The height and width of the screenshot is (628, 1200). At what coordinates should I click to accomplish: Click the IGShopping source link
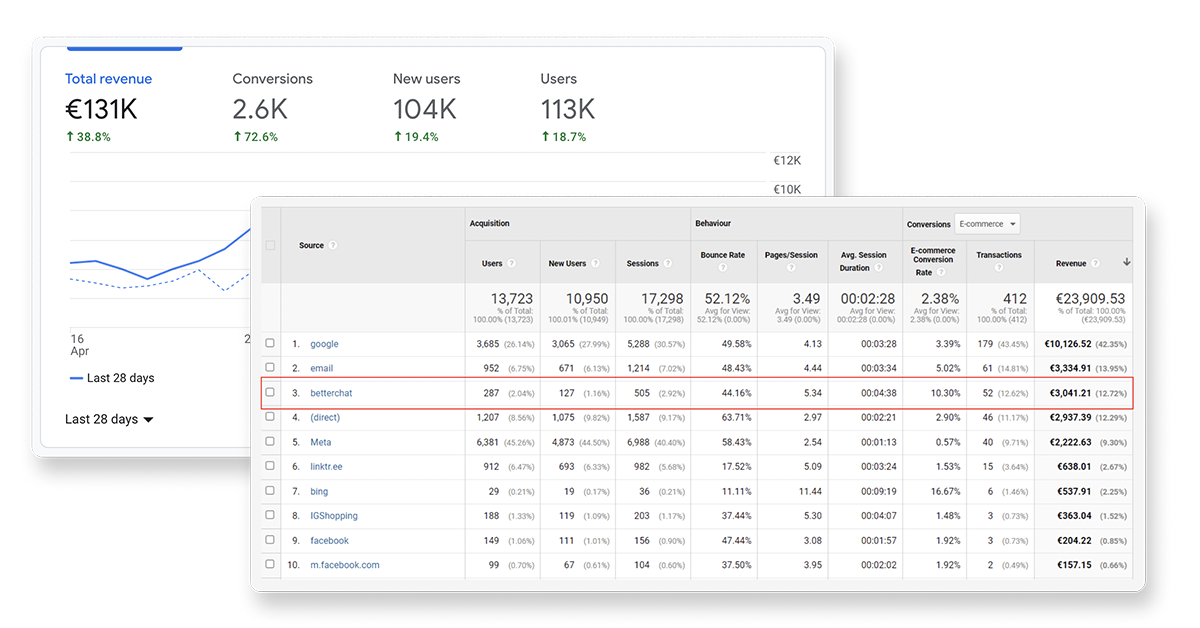point(334,516)
